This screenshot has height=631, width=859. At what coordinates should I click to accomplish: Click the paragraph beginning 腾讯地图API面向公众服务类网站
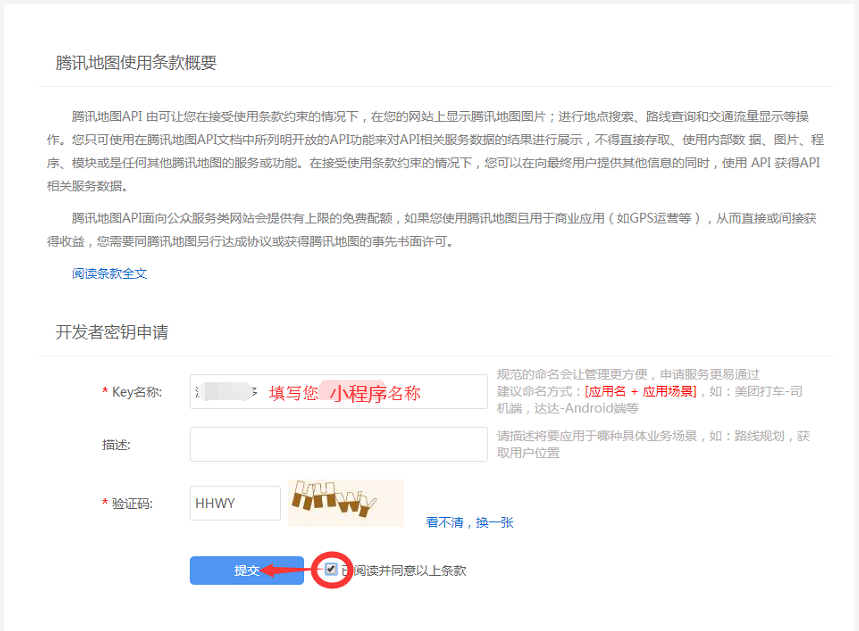[x=432, y=230]
